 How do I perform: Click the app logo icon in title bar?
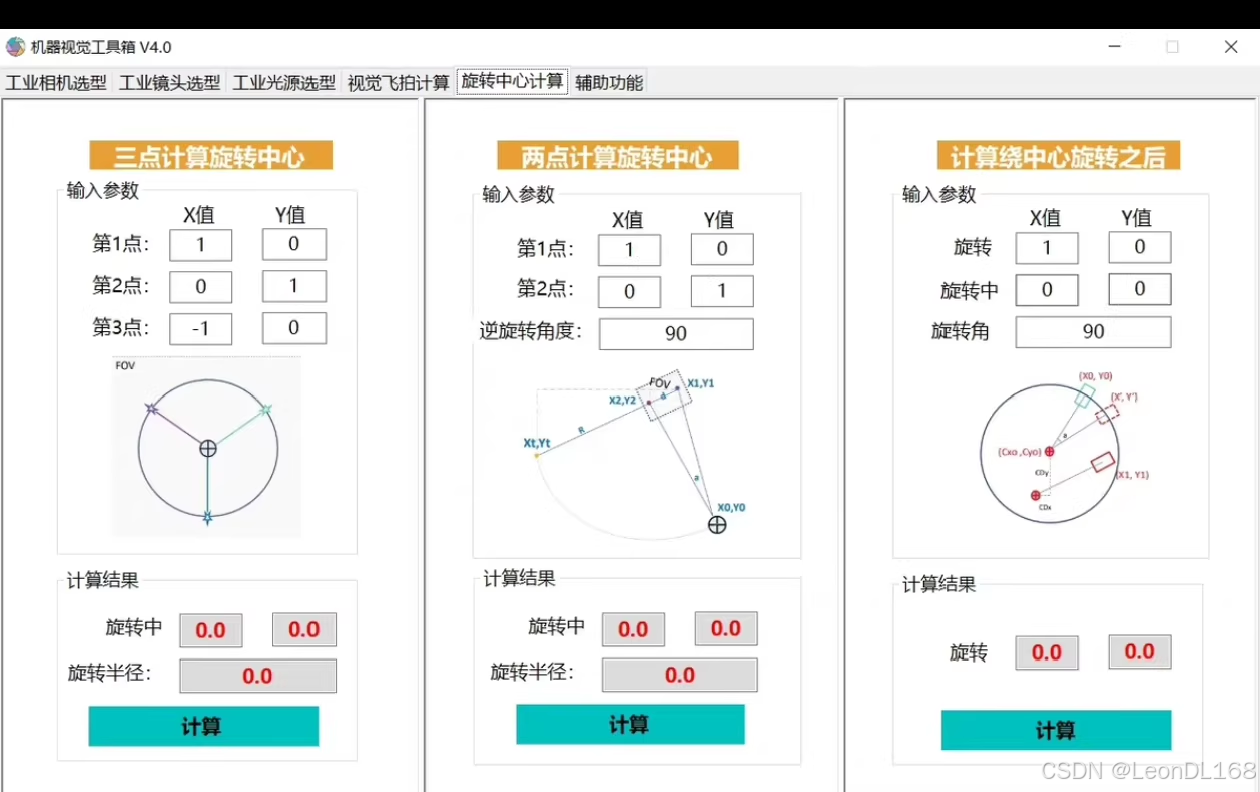click(14, 46)
